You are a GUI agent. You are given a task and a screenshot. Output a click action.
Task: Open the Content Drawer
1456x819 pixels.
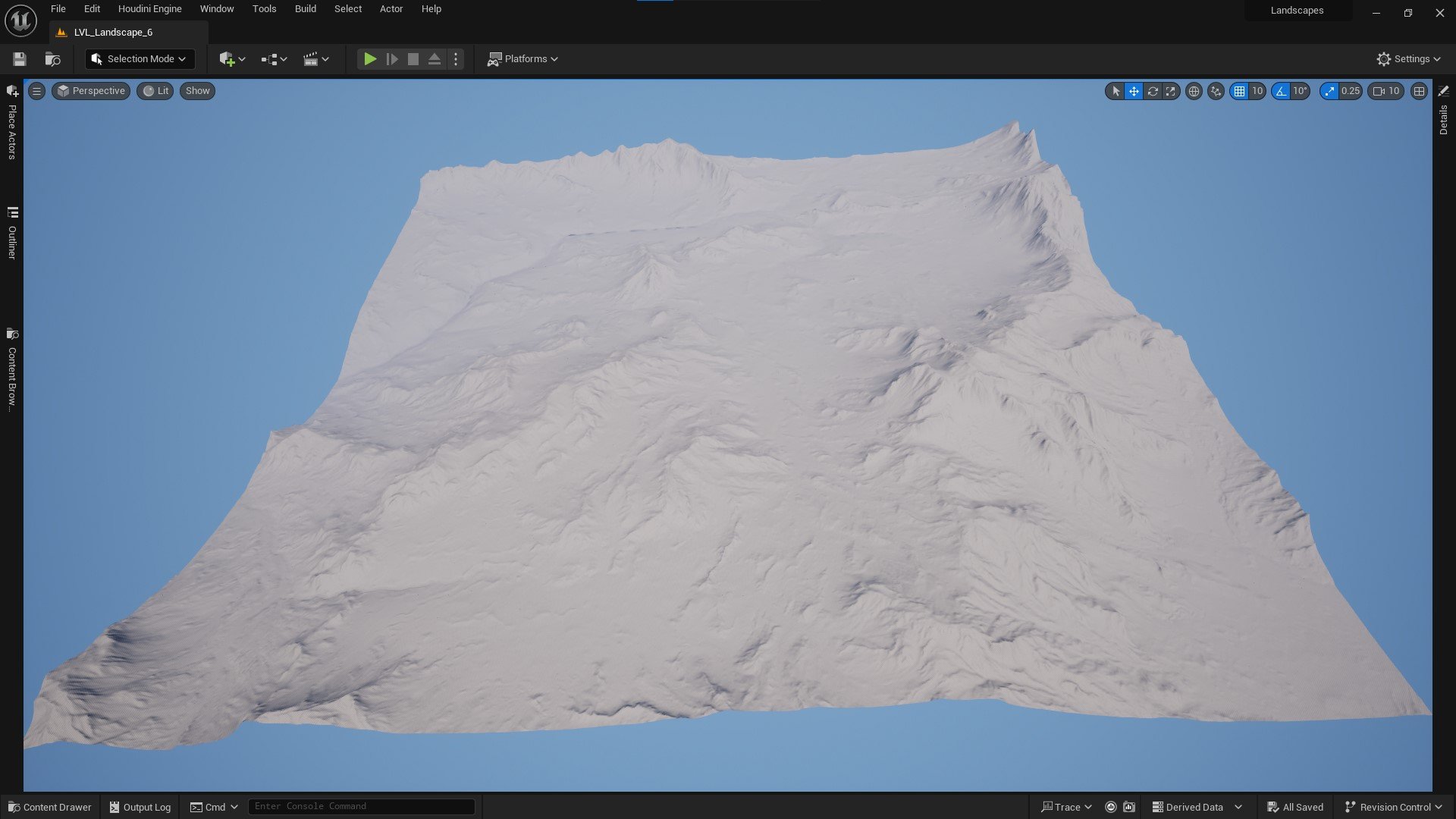[x=50, y=807]
